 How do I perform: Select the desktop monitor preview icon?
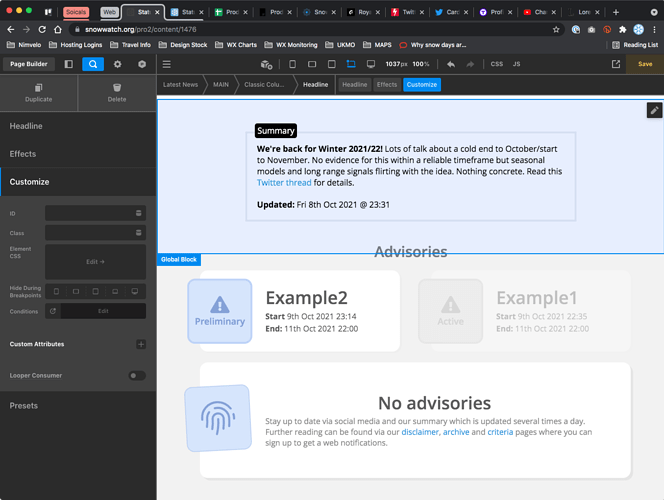(x=371, y=64)
